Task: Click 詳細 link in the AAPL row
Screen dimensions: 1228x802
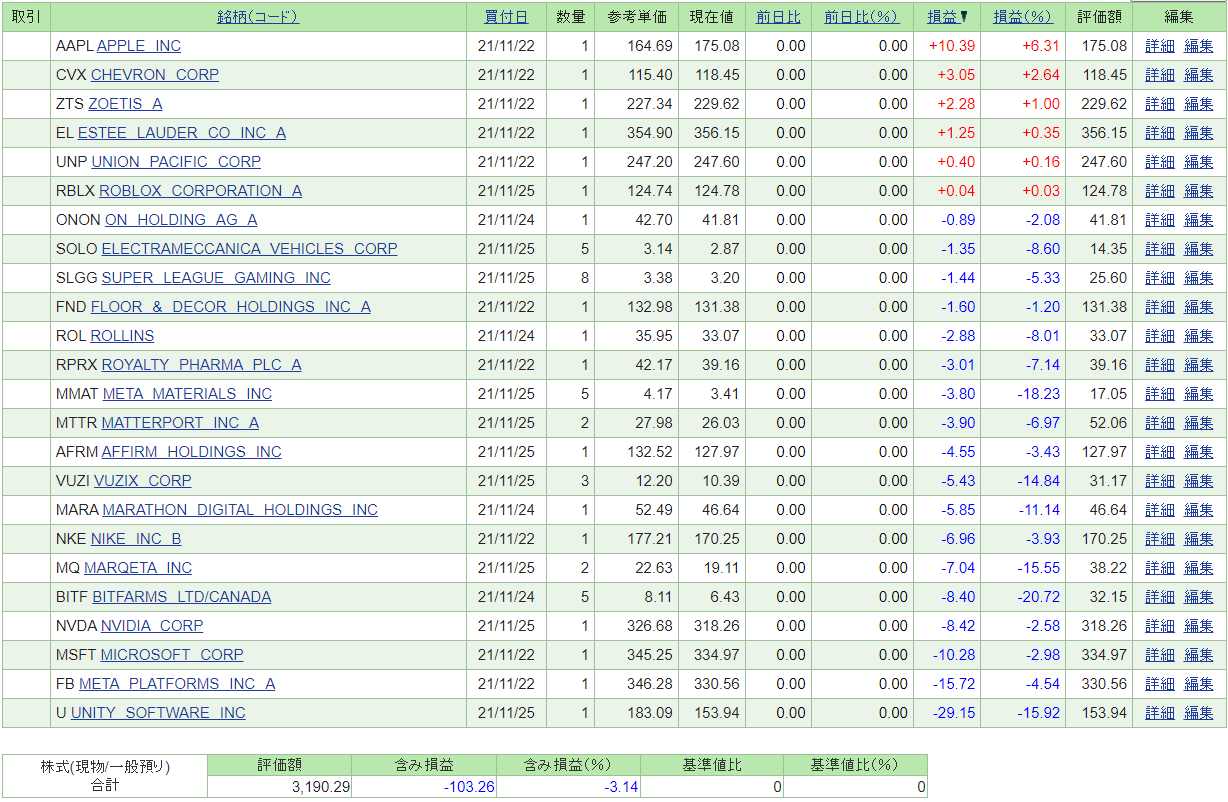Action: tap(1160, 46)
